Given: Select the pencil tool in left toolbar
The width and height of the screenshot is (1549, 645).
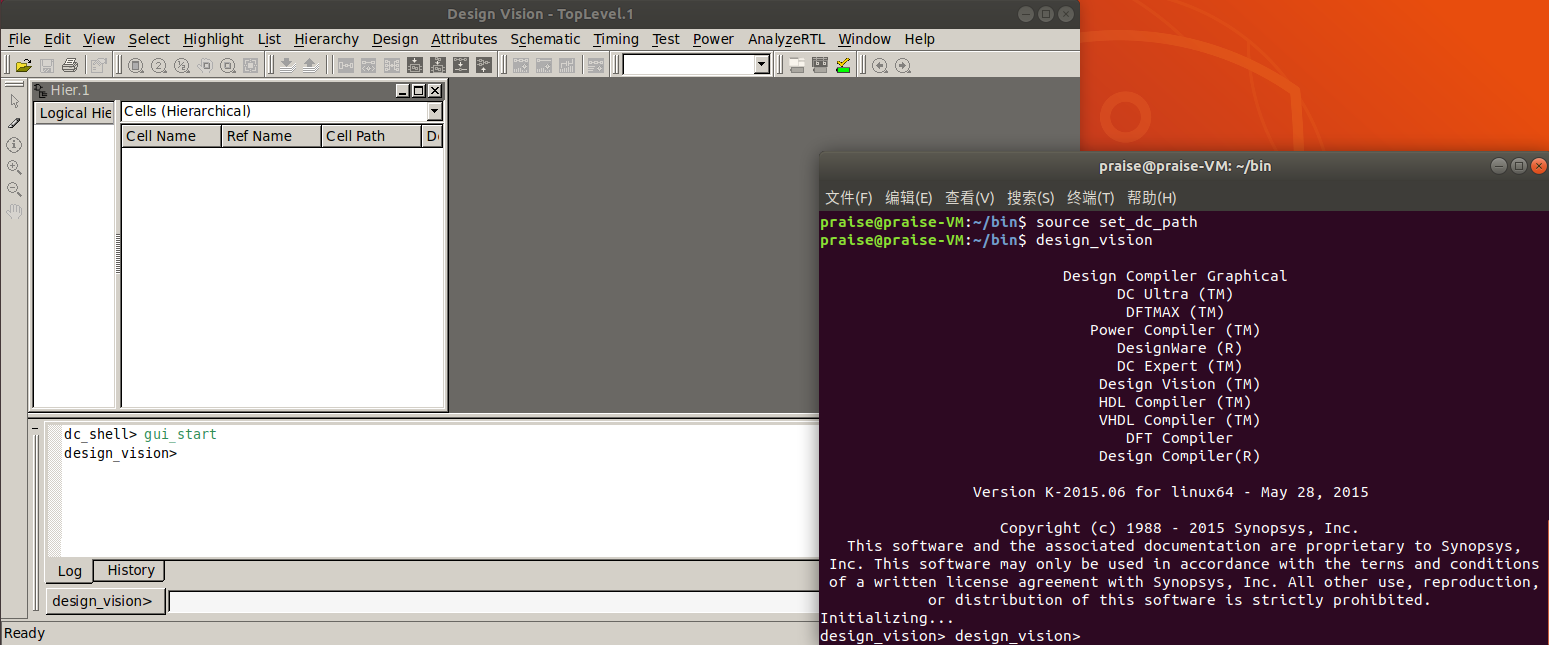Looking at the screenshot, I should [14, 123].
